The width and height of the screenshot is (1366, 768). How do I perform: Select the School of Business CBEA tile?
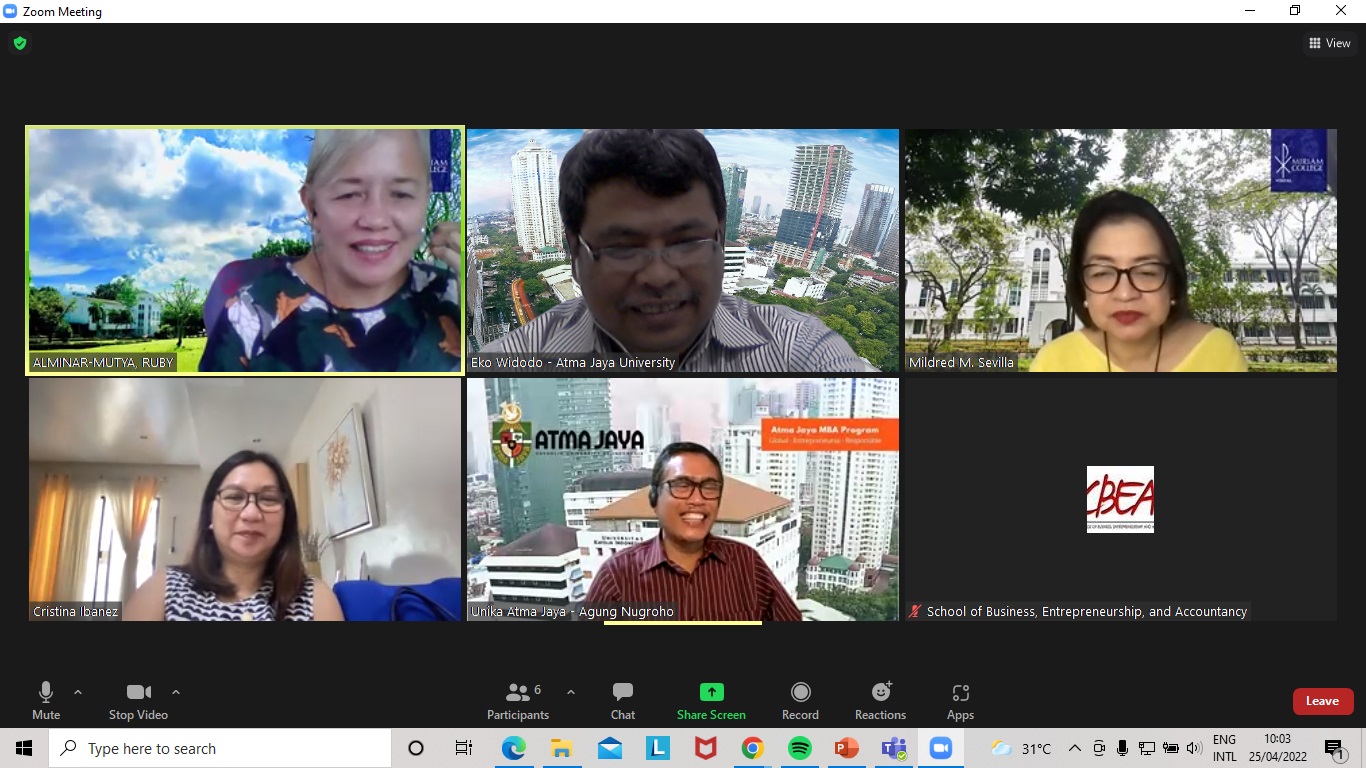click(1121, 499)
